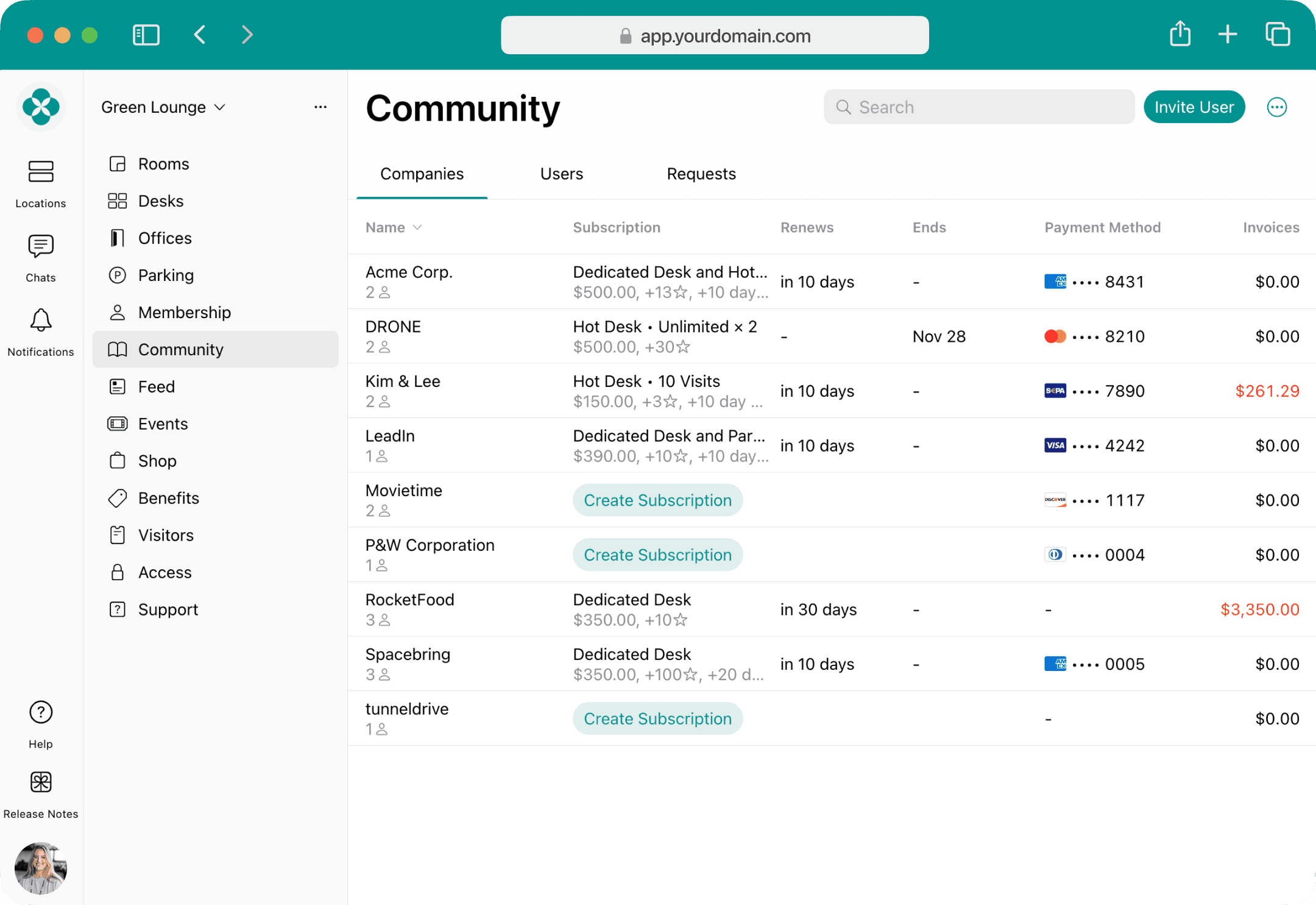Open Offices in the sidebar
Screen dimensions: 1316x905
click(x=215, y=238)
